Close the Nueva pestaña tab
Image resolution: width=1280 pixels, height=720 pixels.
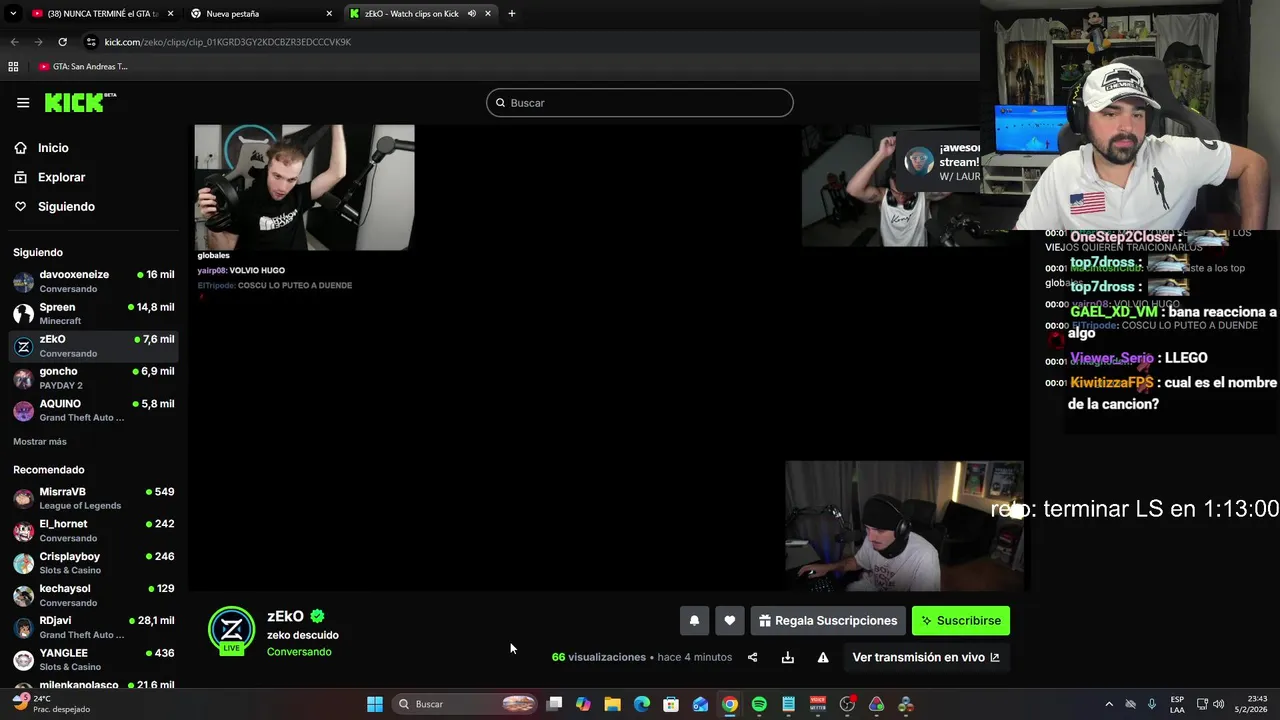click(329, 14)
